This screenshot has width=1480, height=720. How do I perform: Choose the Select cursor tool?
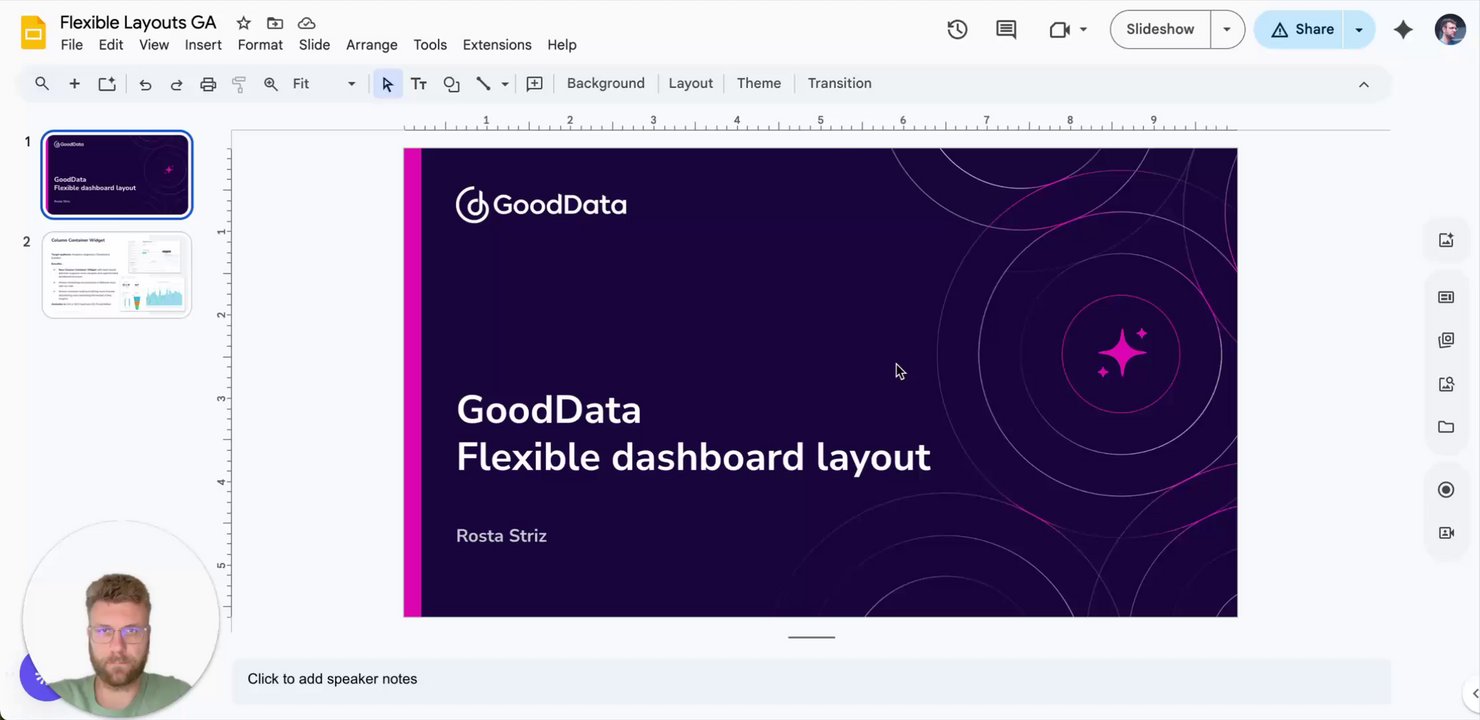point(387,84)
